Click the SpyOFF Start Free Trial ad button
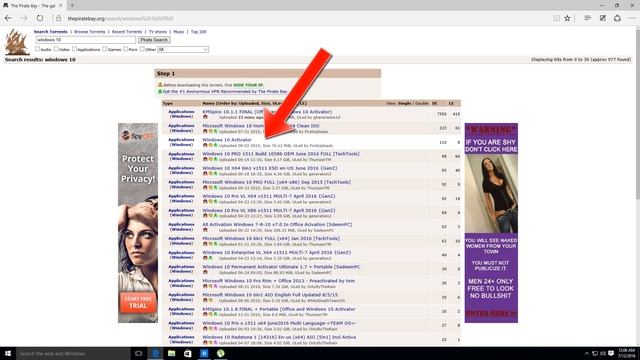This screenshot has height=360, width=640. pyautogui.click(x=138, y=302)
